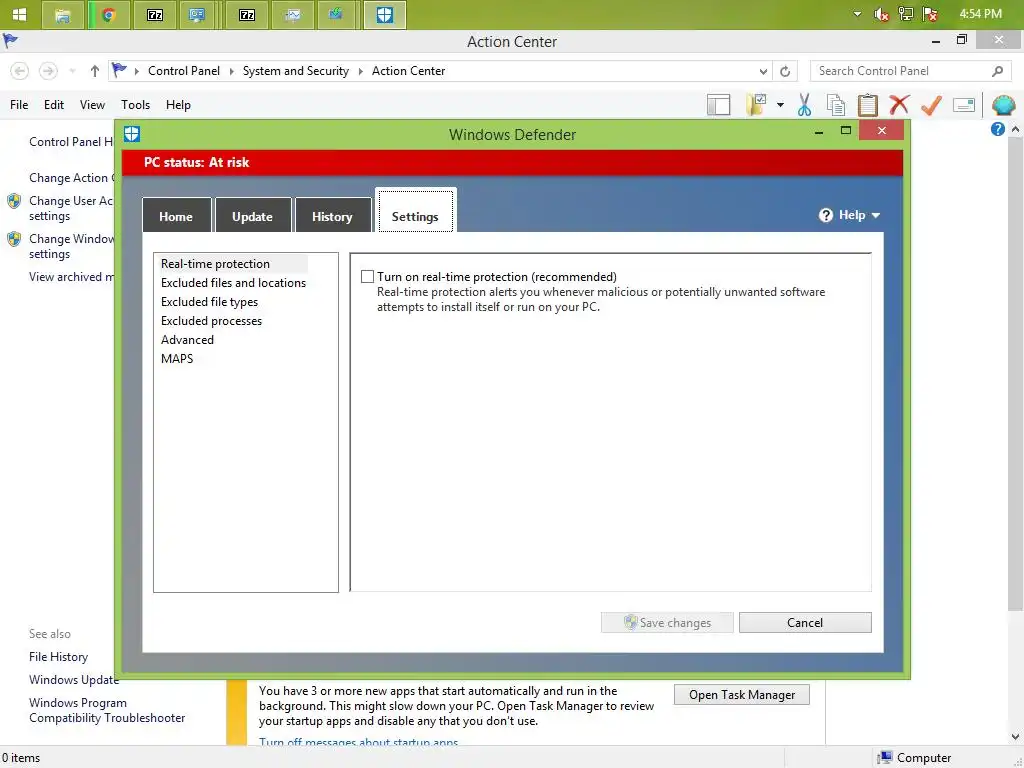Click the Open Task Manager button
This screenshot has height=768, width=1024.
(742, 695)
